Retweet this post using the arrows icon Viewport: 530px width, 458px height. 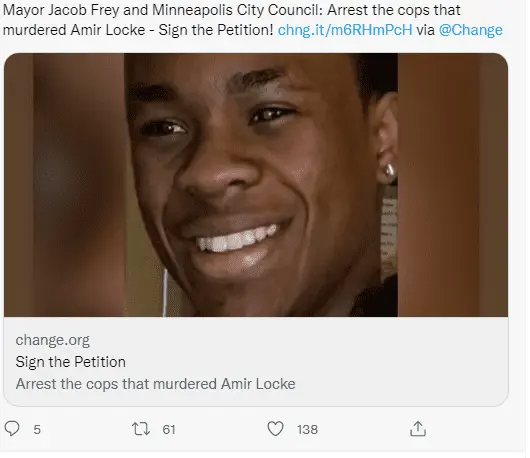coord(141,429)
